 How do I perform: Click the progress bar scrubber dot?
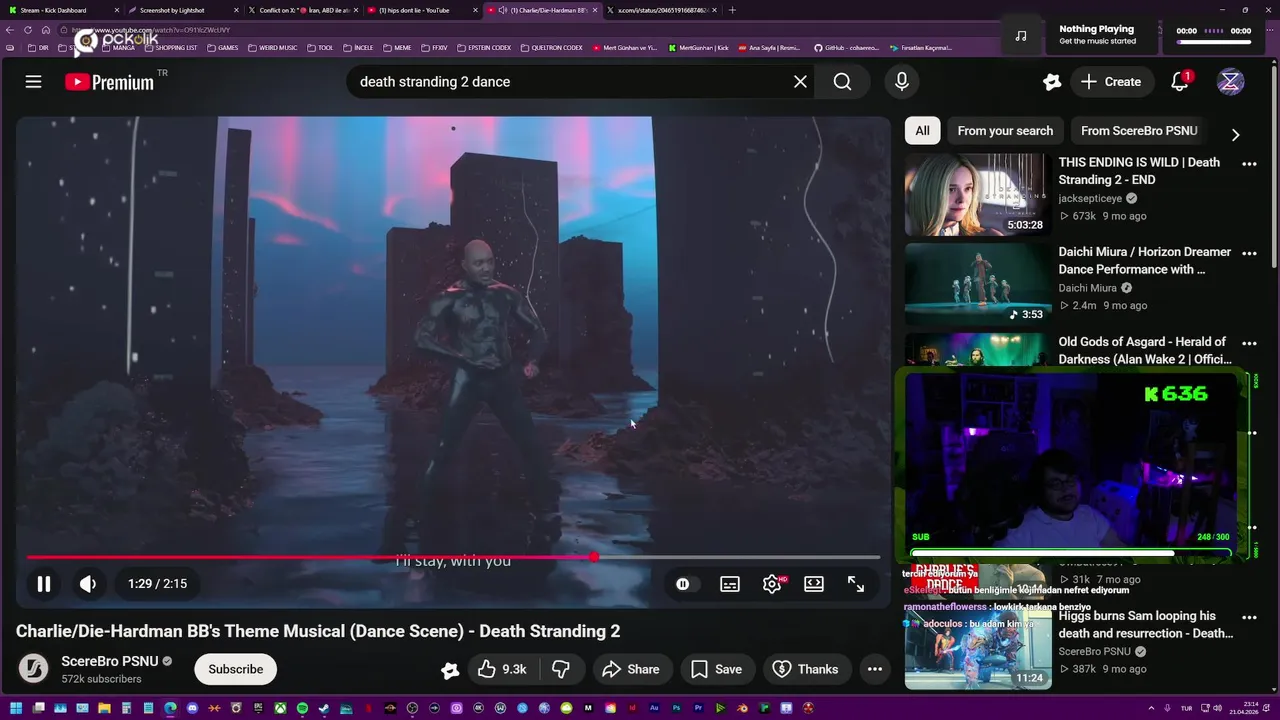[x=594, y=557]
